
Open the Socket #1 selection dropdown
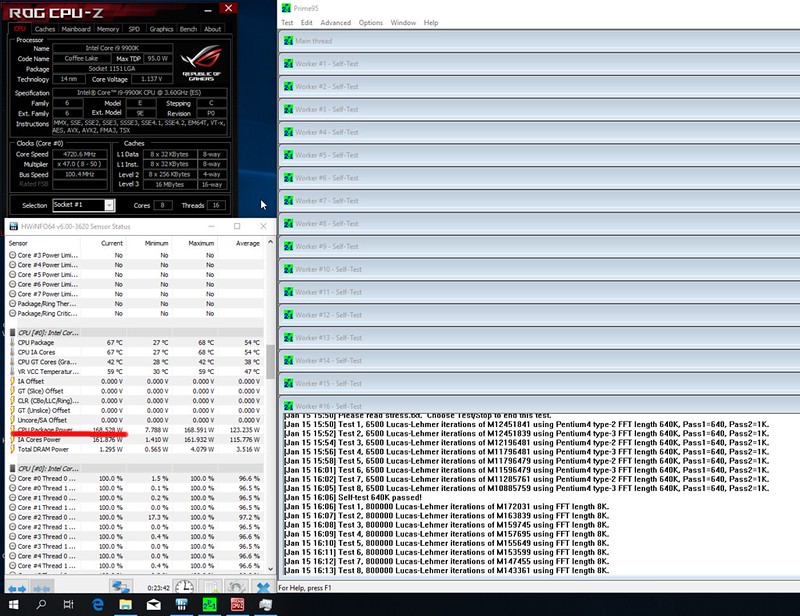[x=83, y=205]
